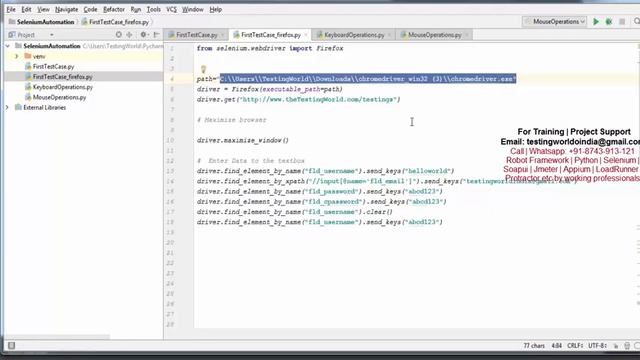This screenshot has height=360, width=640.
Task: Open the File menu
Action: click(11, 9)
